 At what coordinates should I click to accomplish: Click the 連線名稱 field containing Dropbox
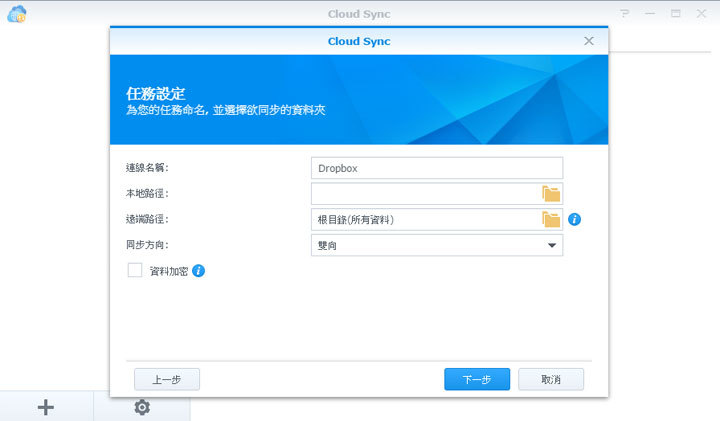pyautogui.click(x=437, y=168)
